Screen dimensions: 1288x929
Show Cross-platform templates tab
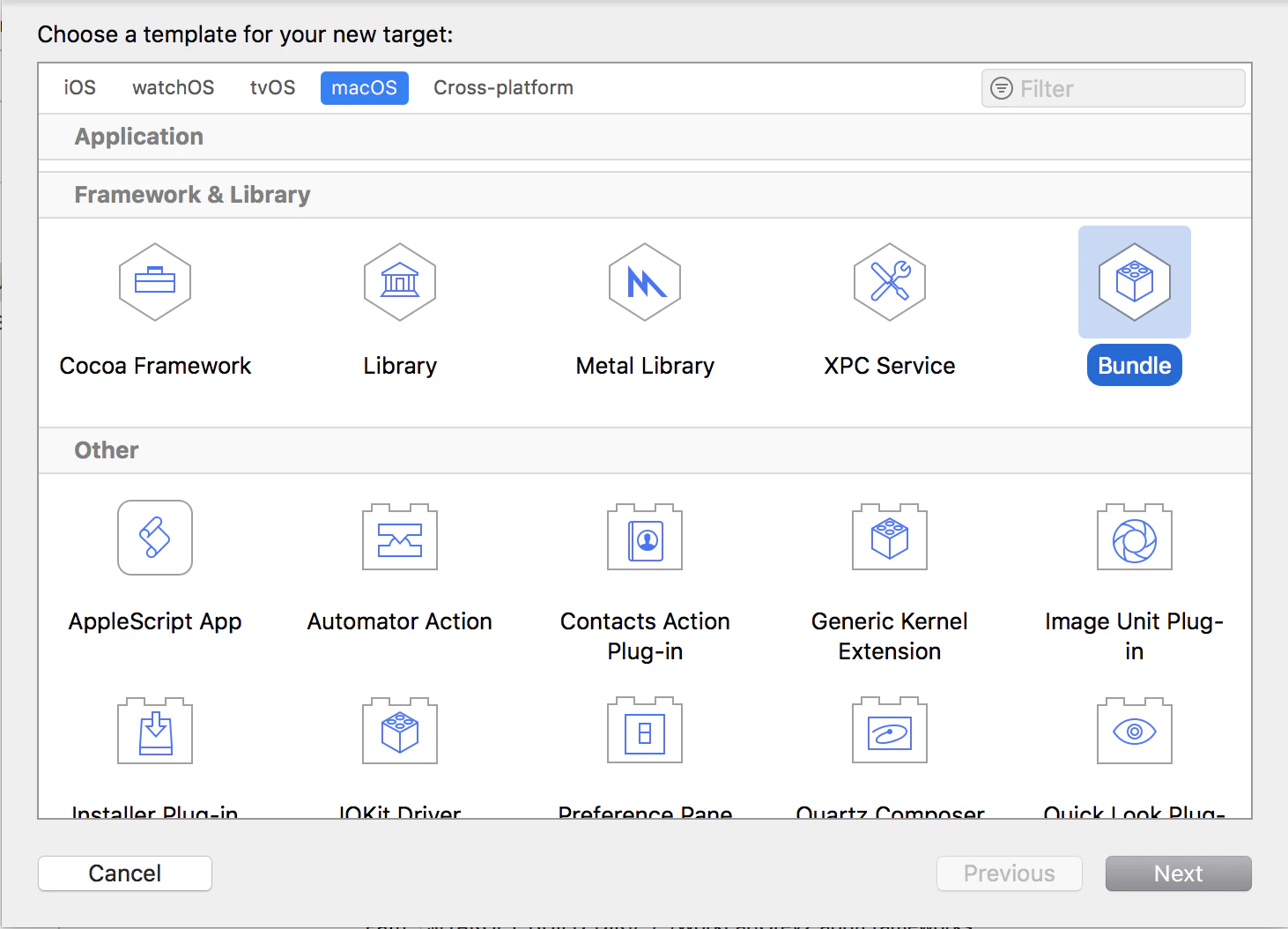click(x=504, y=88)
